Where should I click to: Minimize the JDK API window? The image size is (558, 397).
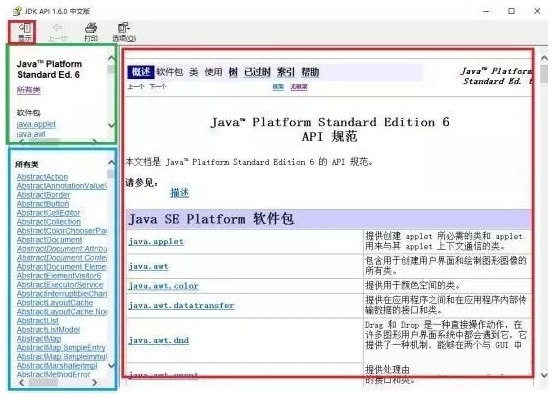pyautogui.click(x=486, y=11)
